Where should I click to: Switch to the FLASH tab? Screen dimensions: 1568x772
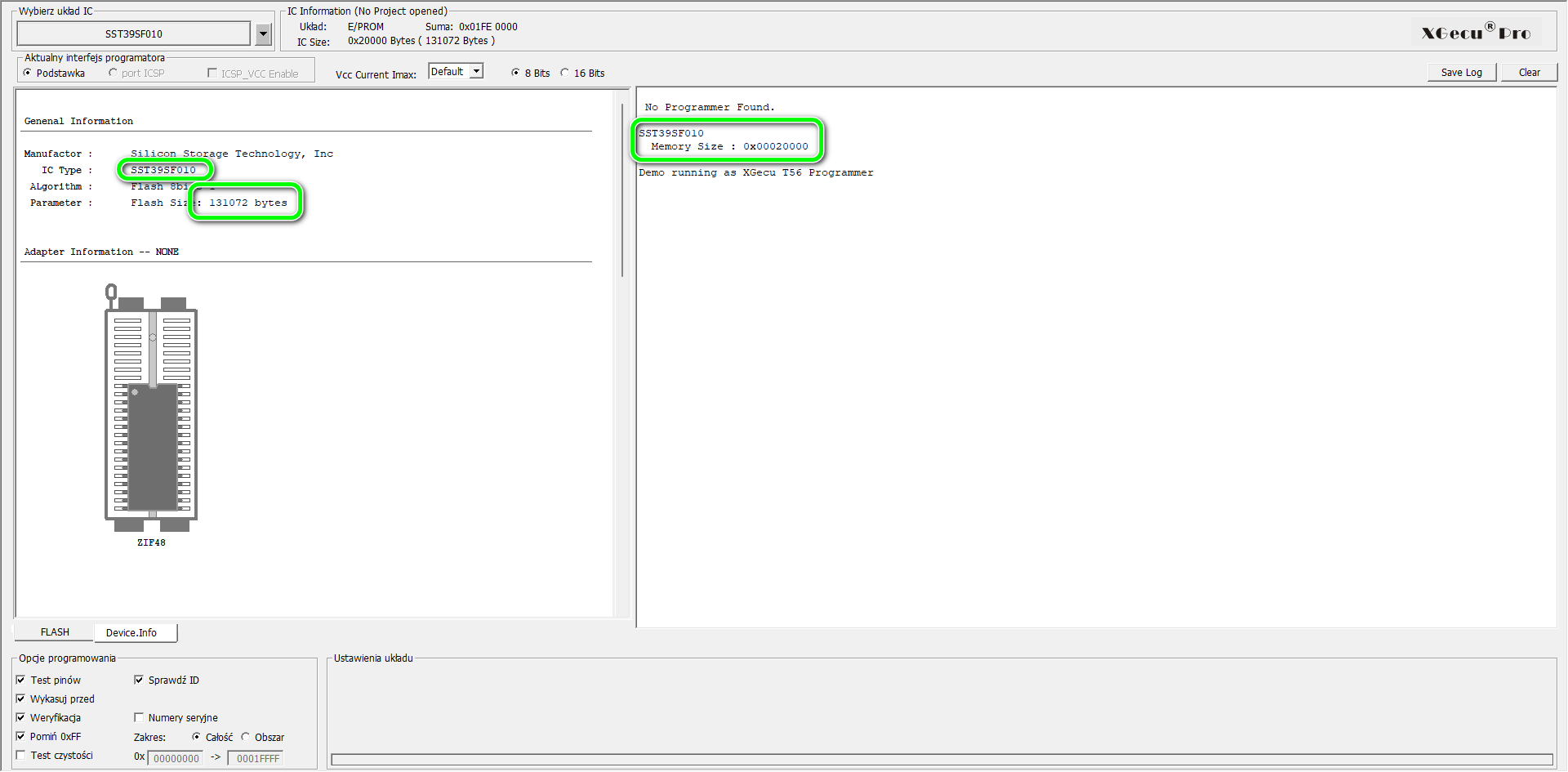pos(55,632)
